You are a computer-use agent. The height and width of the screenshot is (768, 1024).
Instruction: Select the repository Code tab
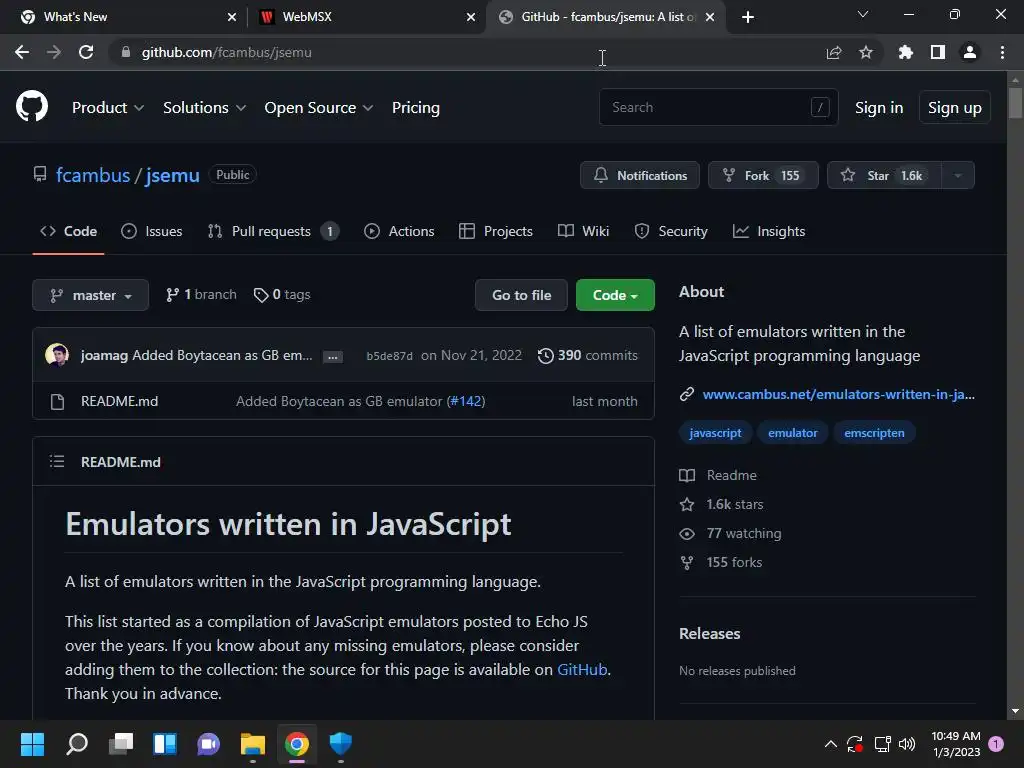68,231
